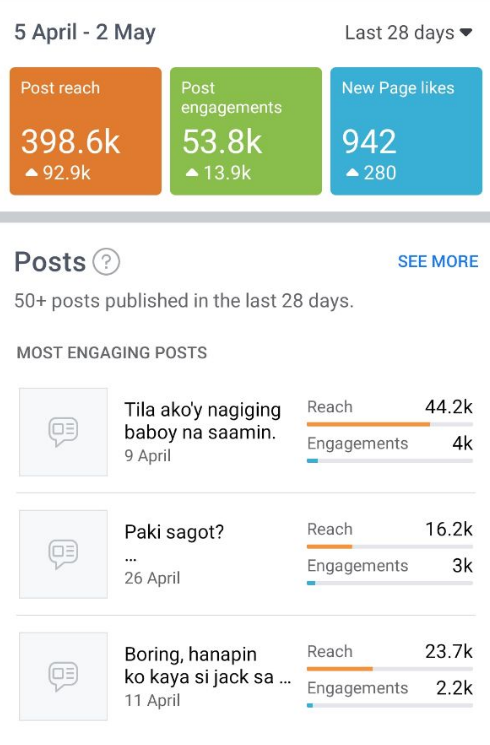The image size is (490, 745).
Task: Click the dropdown arrow beside Last 28 days
Action: (466, 32)
